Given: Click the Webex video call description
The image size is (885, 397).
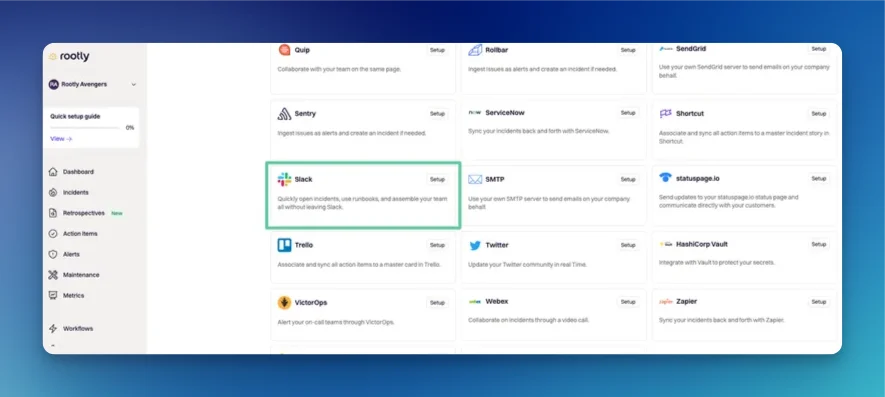Looking at the screenshot, I should tap(528, 320).
